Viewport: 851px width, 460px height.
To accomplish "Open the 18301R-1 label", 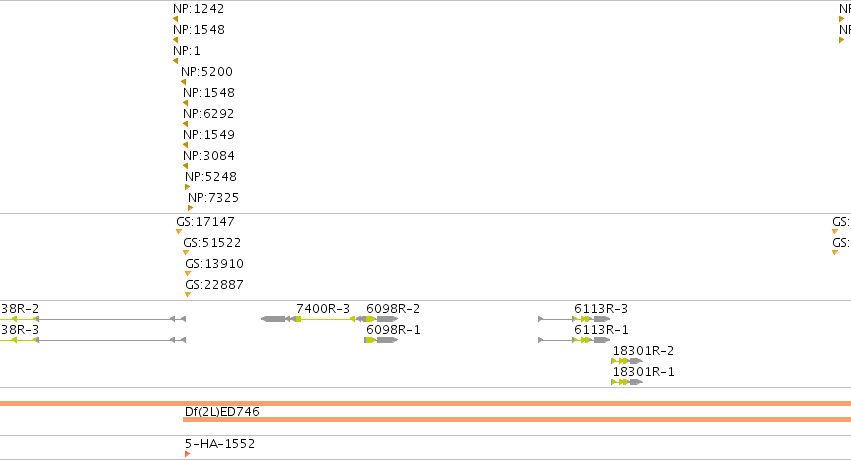I will [x=643, y=373].
